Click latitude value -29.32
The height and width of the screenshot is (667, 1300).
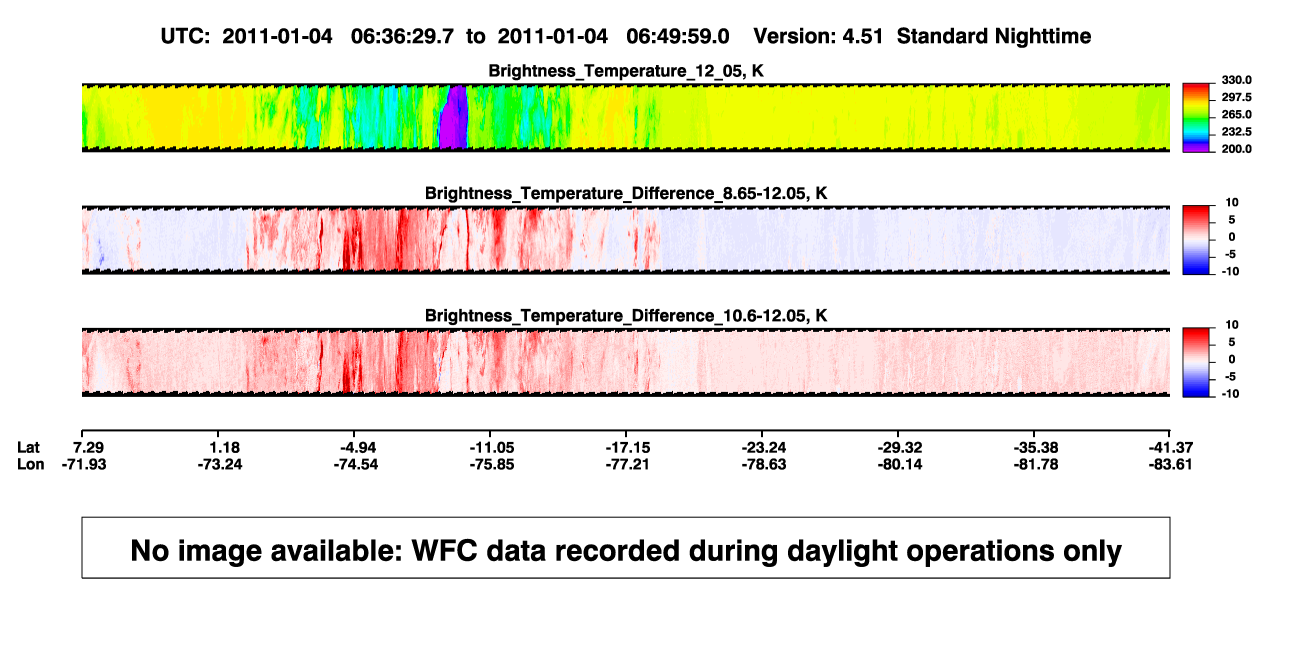(x=900, y=446)
